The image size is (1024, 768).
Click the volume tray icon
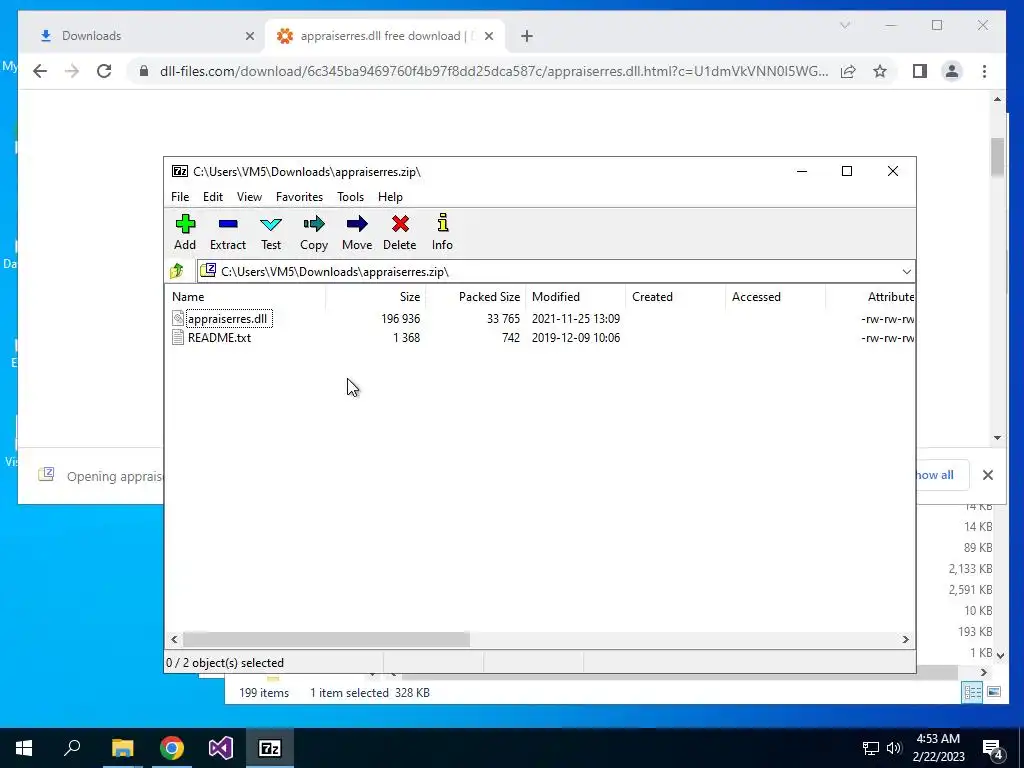893,748
